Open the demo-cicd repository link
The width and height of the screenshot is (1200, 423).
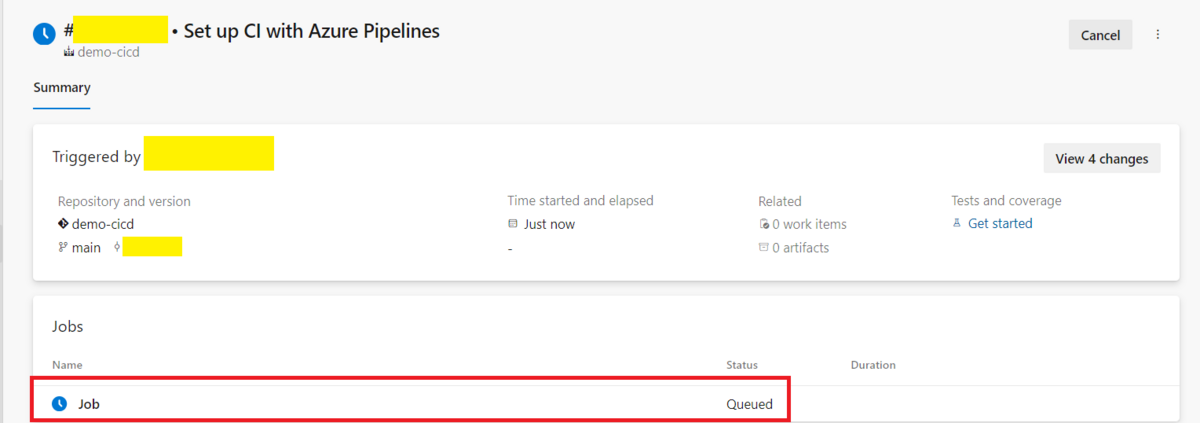tap(103, 224)
